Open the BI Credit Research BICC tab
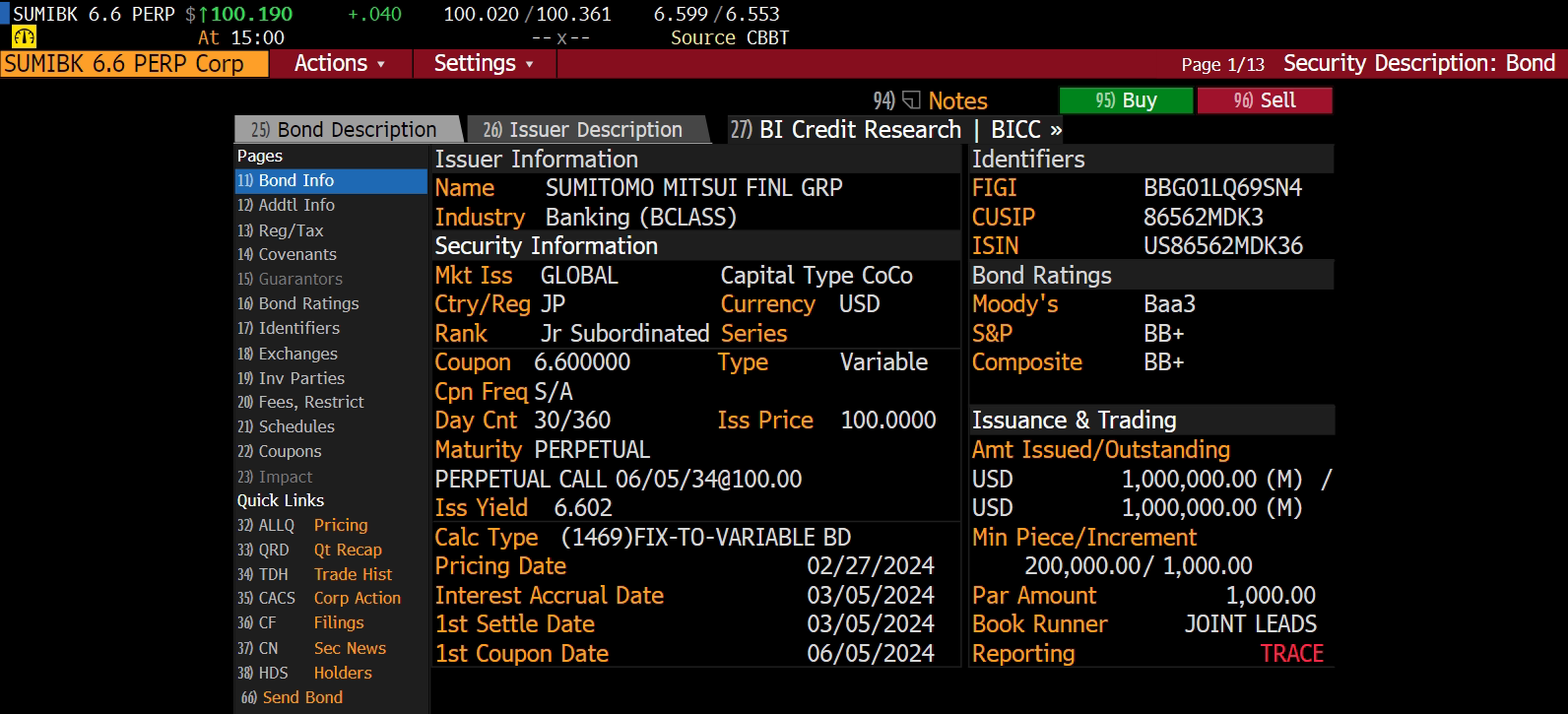 tap(896, 130)
